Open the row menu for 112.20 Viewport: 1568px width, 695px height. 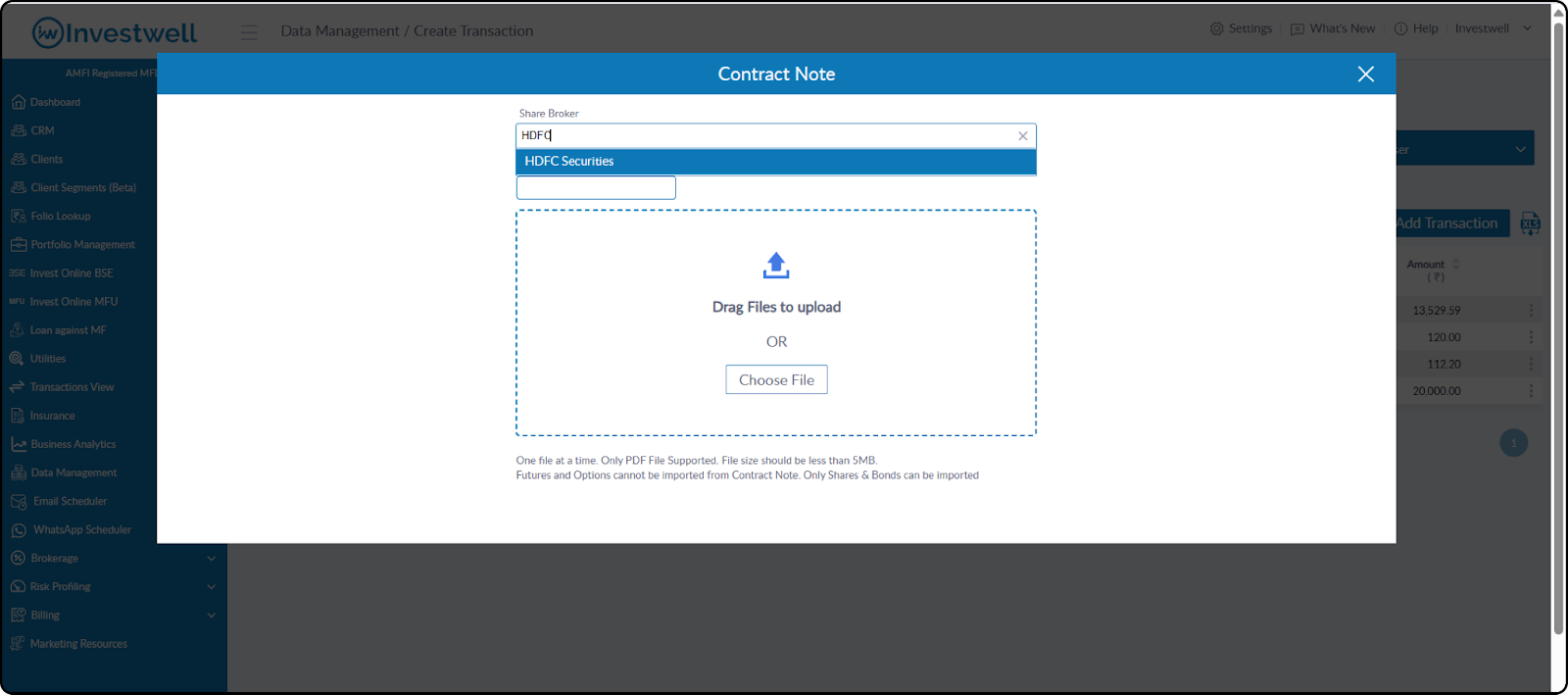[1531, 364]
